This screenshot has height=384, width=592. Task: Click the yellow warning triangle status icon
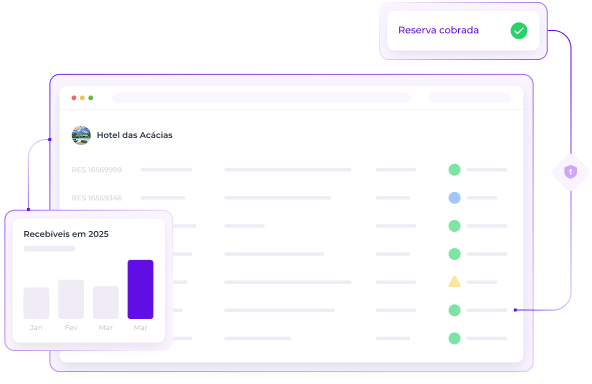454,282
